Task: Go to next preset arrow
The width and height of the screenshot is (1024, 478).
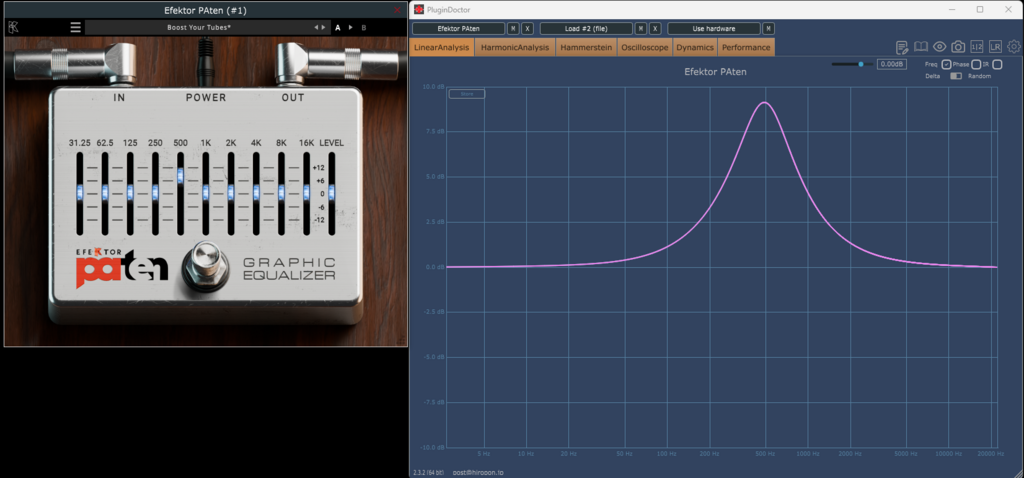Action: point(324,27)
